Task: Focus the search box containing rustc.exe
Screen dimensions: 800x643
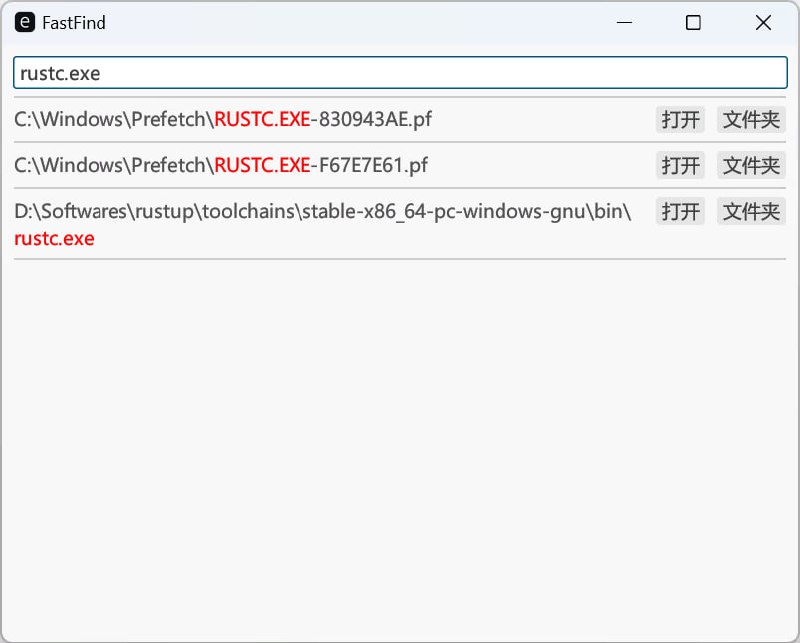Action: coord(400,73)
